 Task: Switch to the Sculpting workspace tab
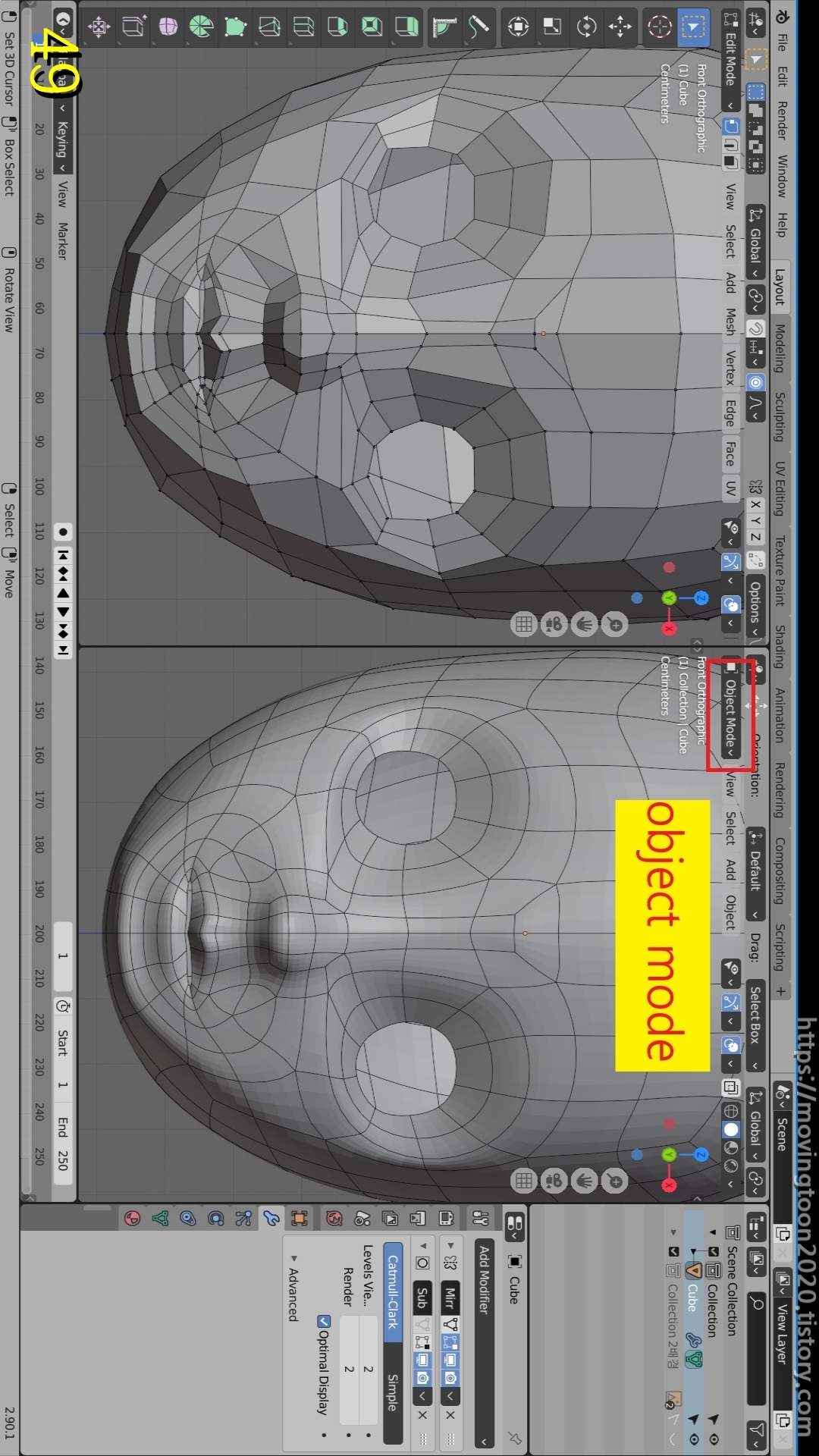[780, 416]
